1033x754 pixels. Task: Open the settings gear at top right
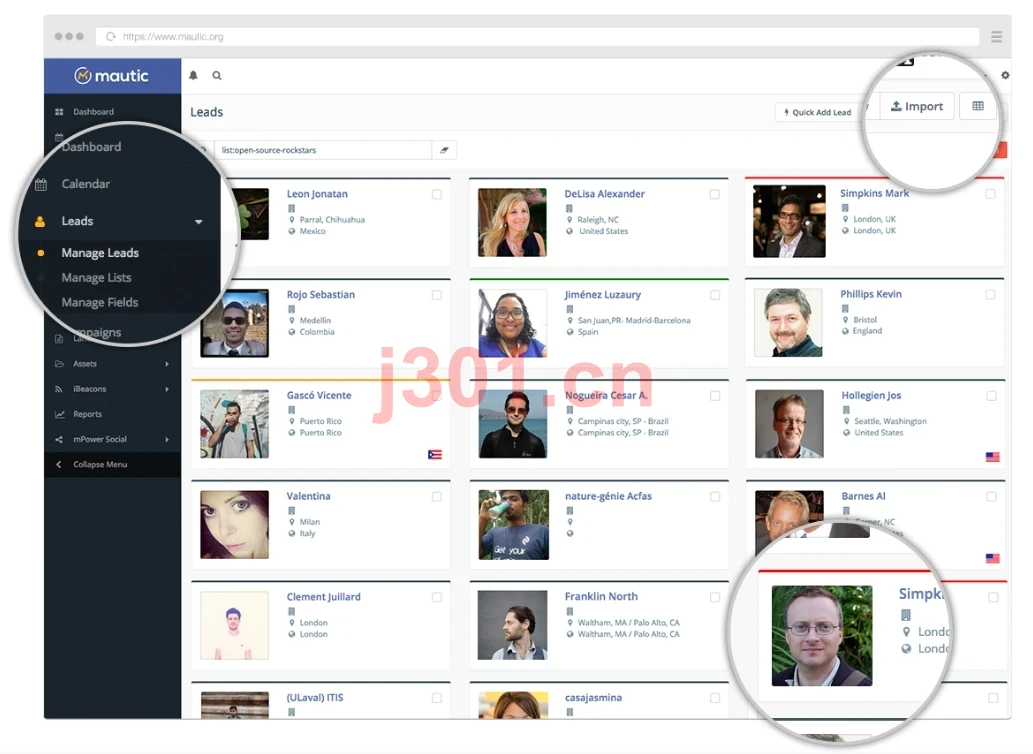click(x=1005, y=75)
